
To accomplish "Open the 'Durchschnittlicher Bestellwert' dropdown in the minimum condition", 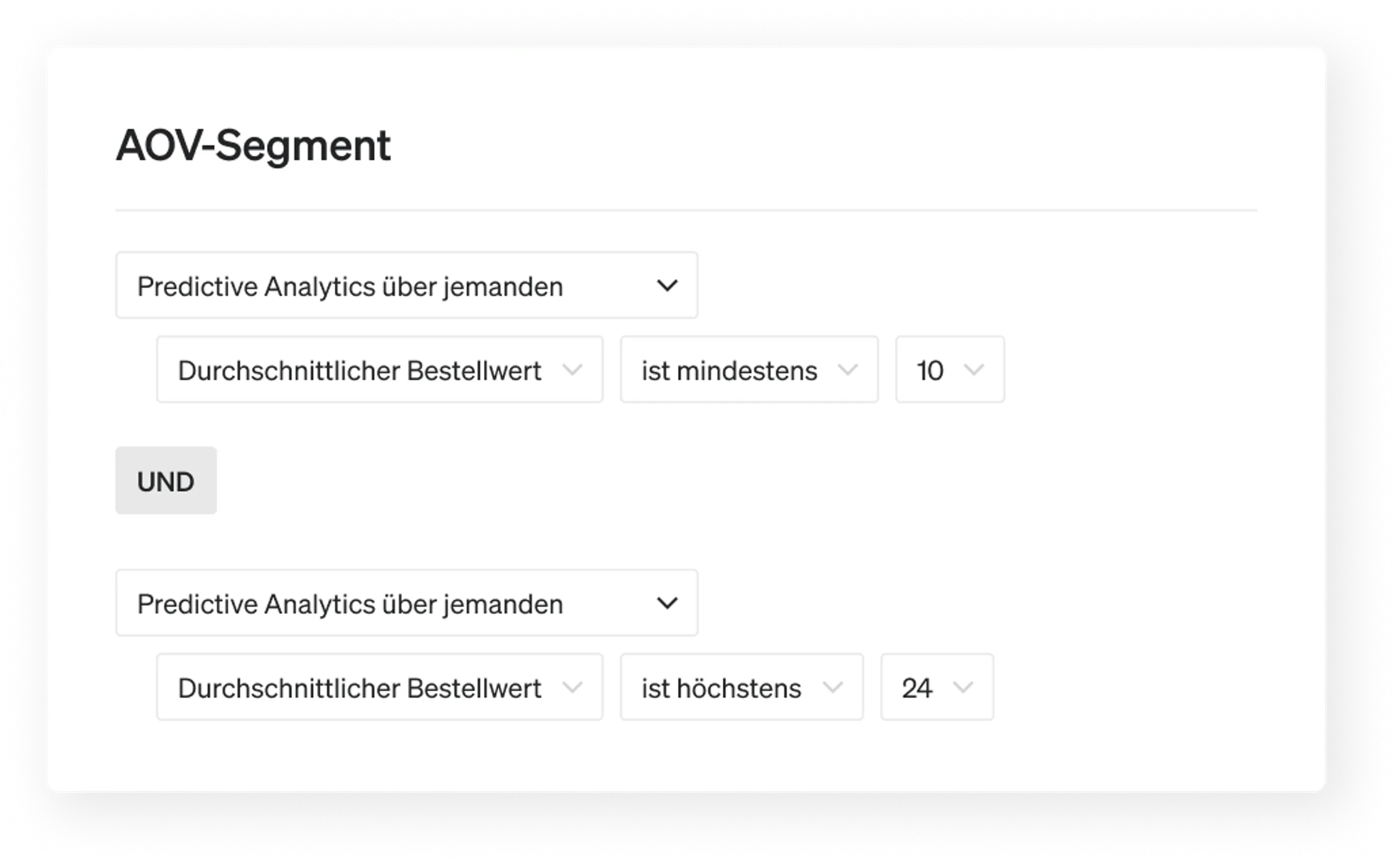I will pyautogui.click(x=380, y=370).
